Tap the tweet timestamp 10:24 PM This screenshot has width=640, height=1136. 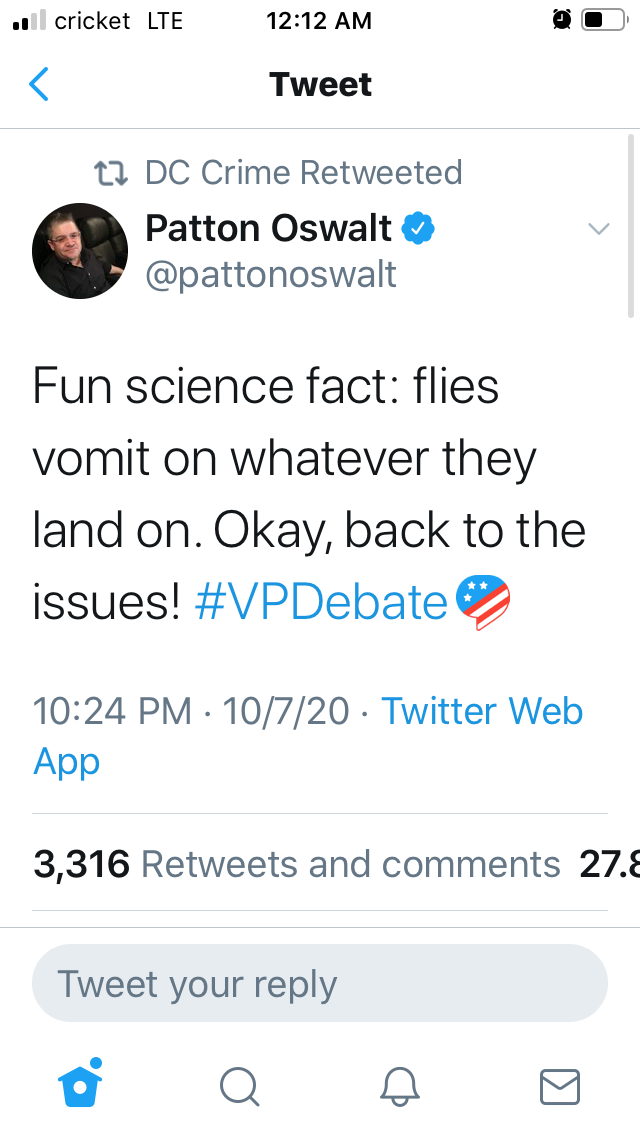pos(112,711)
